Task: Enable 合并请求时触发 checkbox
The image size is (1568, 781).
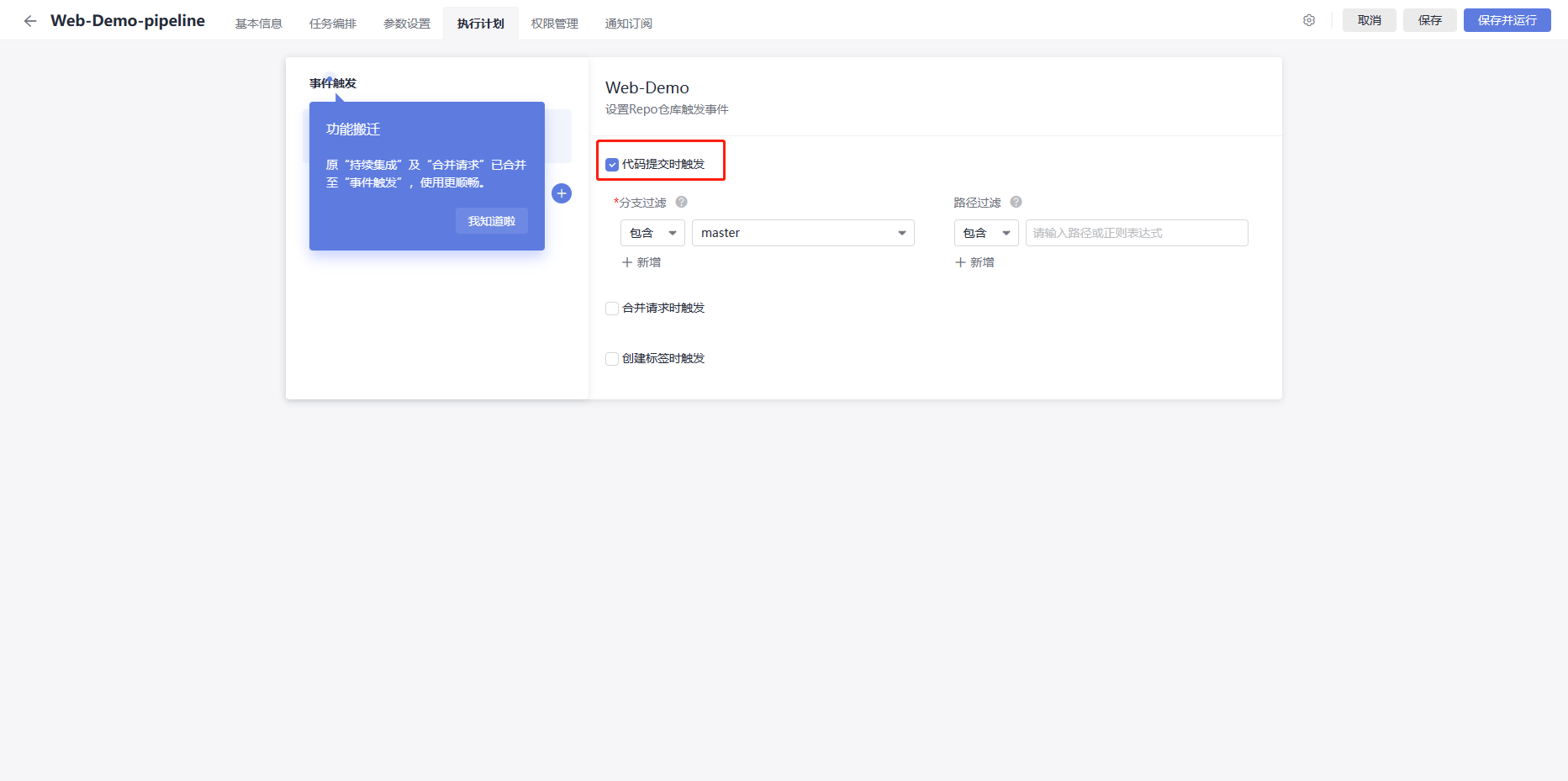Action: 612,309
